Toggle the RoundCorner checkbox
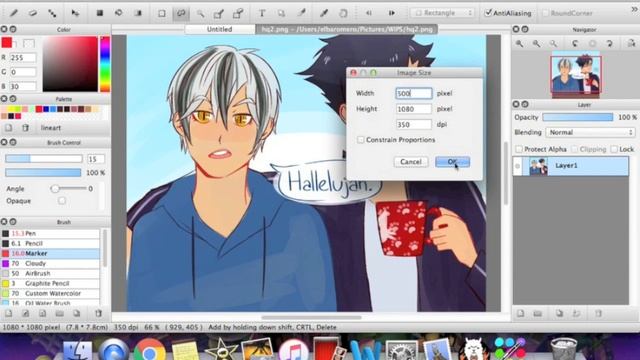The image size is (640, 360). (545, 13)
